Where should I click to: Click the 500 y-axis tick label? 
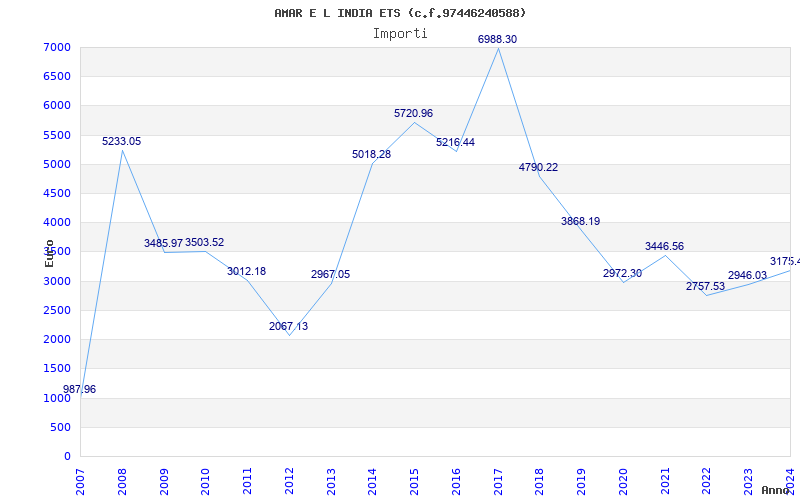pos(60,427)
